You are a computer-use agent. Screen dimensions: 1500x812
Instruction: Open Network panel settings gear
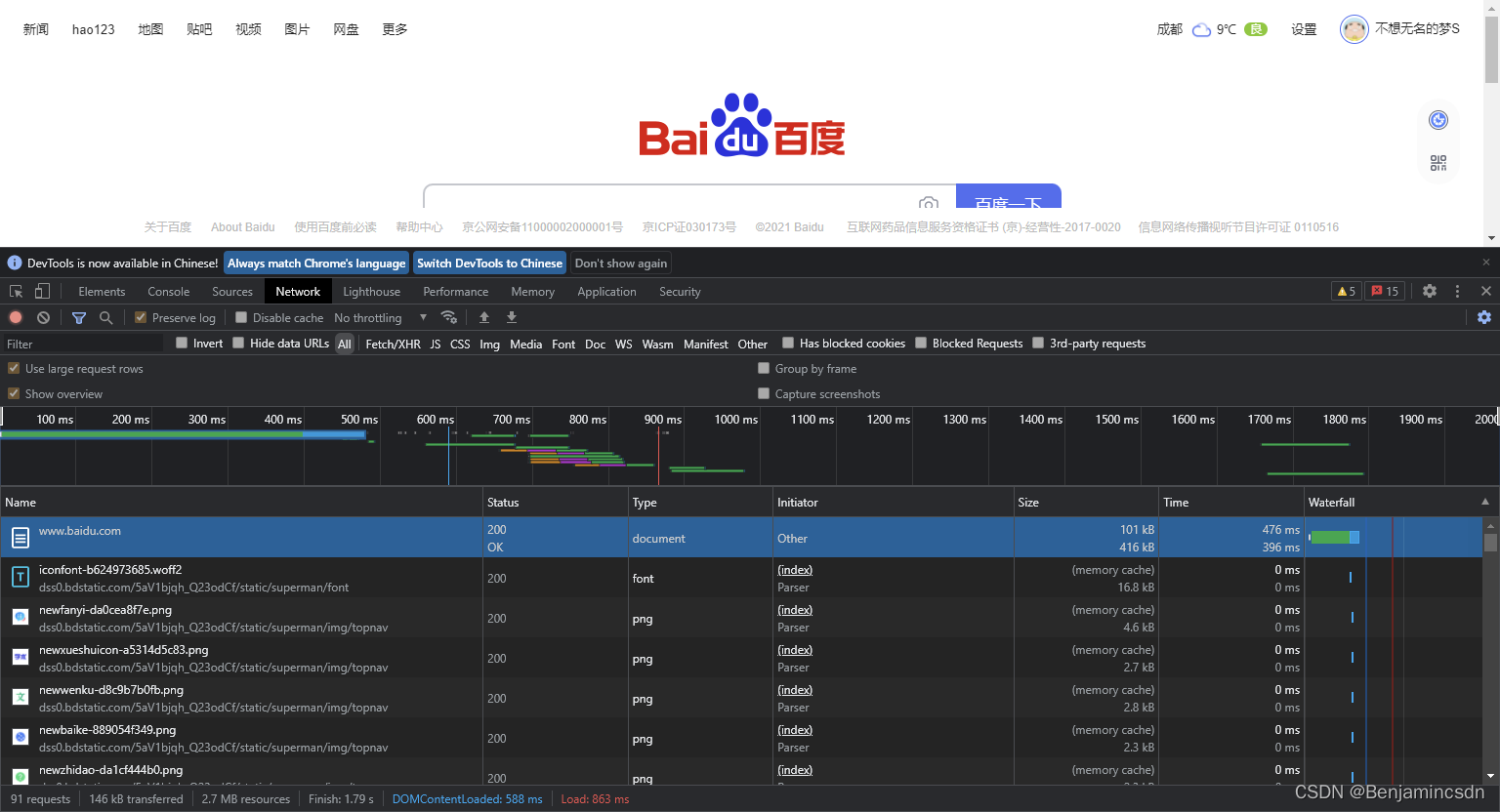click(1484, 317)
